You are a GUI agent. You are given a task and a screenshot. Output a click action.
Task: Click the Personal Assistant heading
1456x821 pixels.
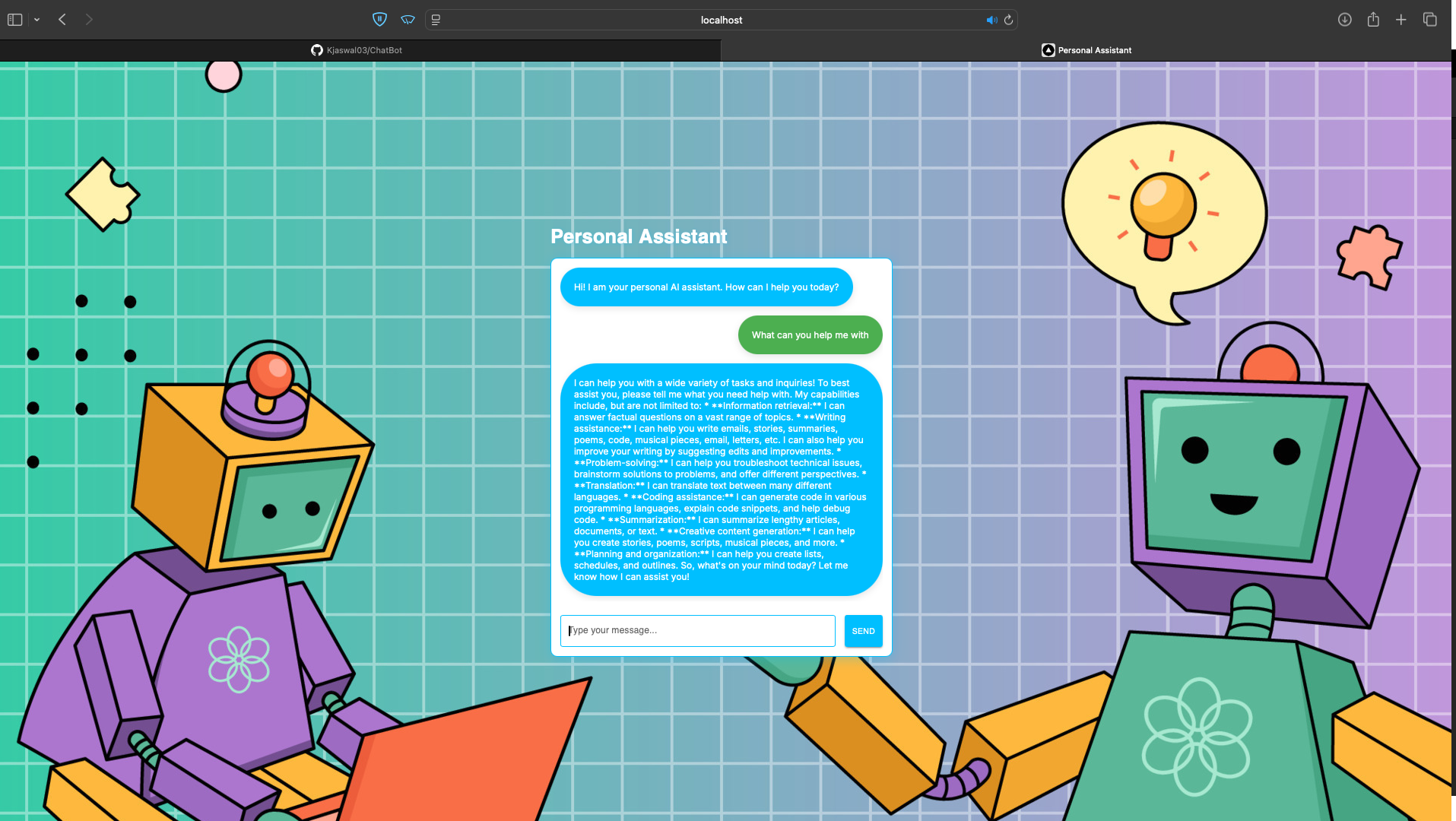point(639,236)
